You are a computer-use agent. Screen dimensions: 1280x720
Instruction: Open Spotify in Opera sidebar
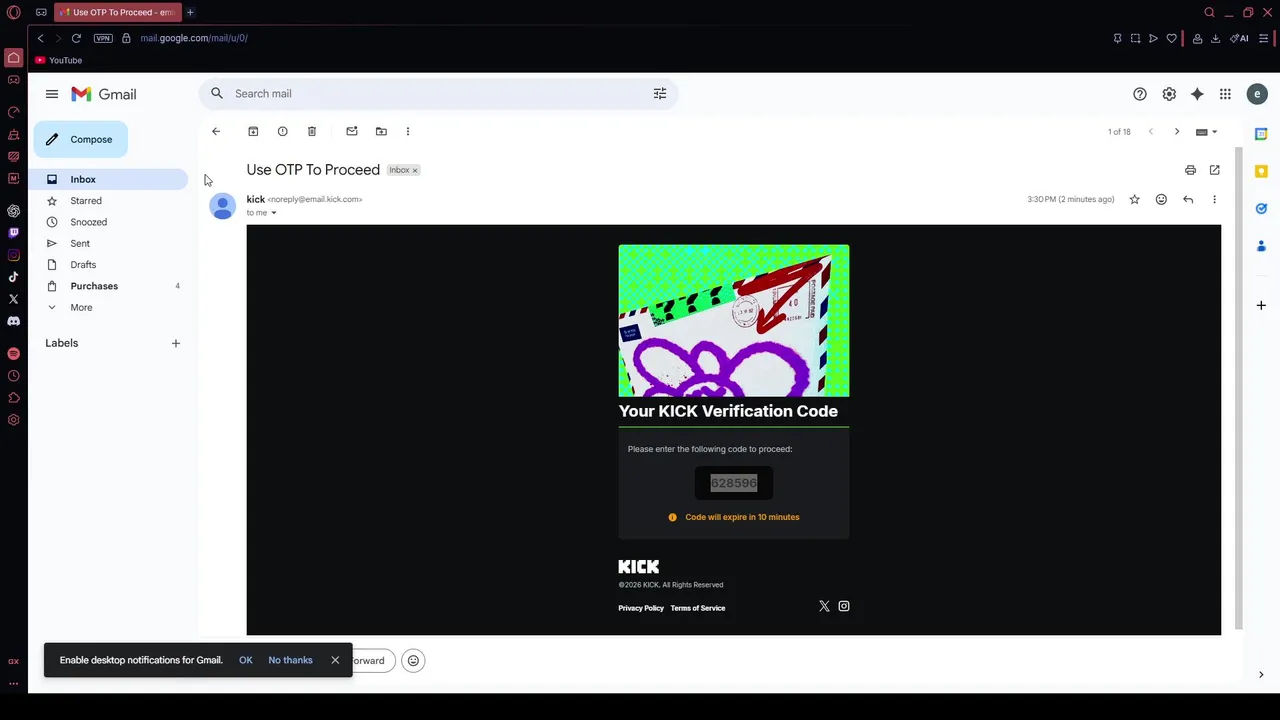point(13,354)
